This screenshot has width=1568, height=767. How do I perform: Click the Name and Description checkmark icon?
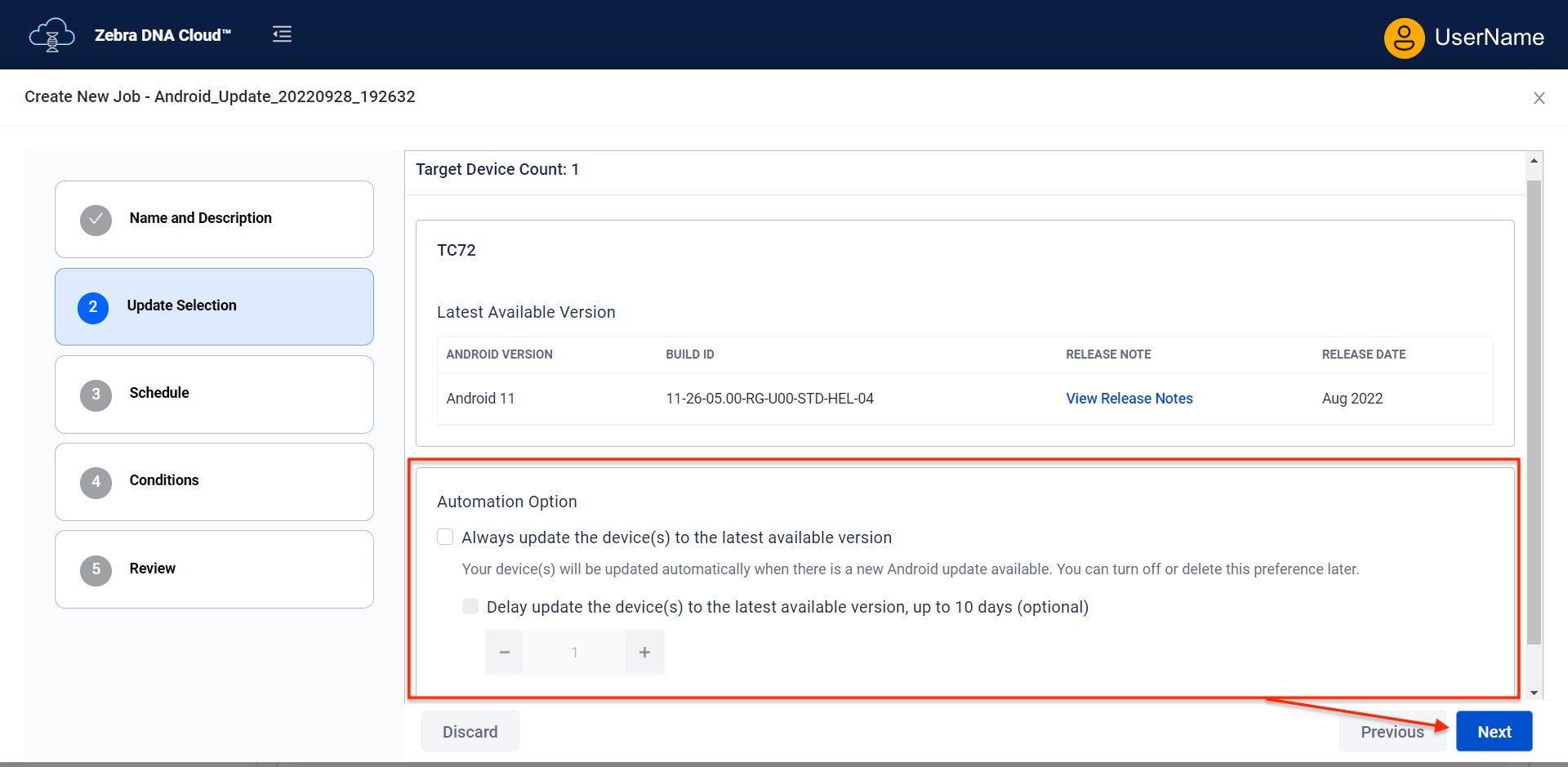coord(96,220)
